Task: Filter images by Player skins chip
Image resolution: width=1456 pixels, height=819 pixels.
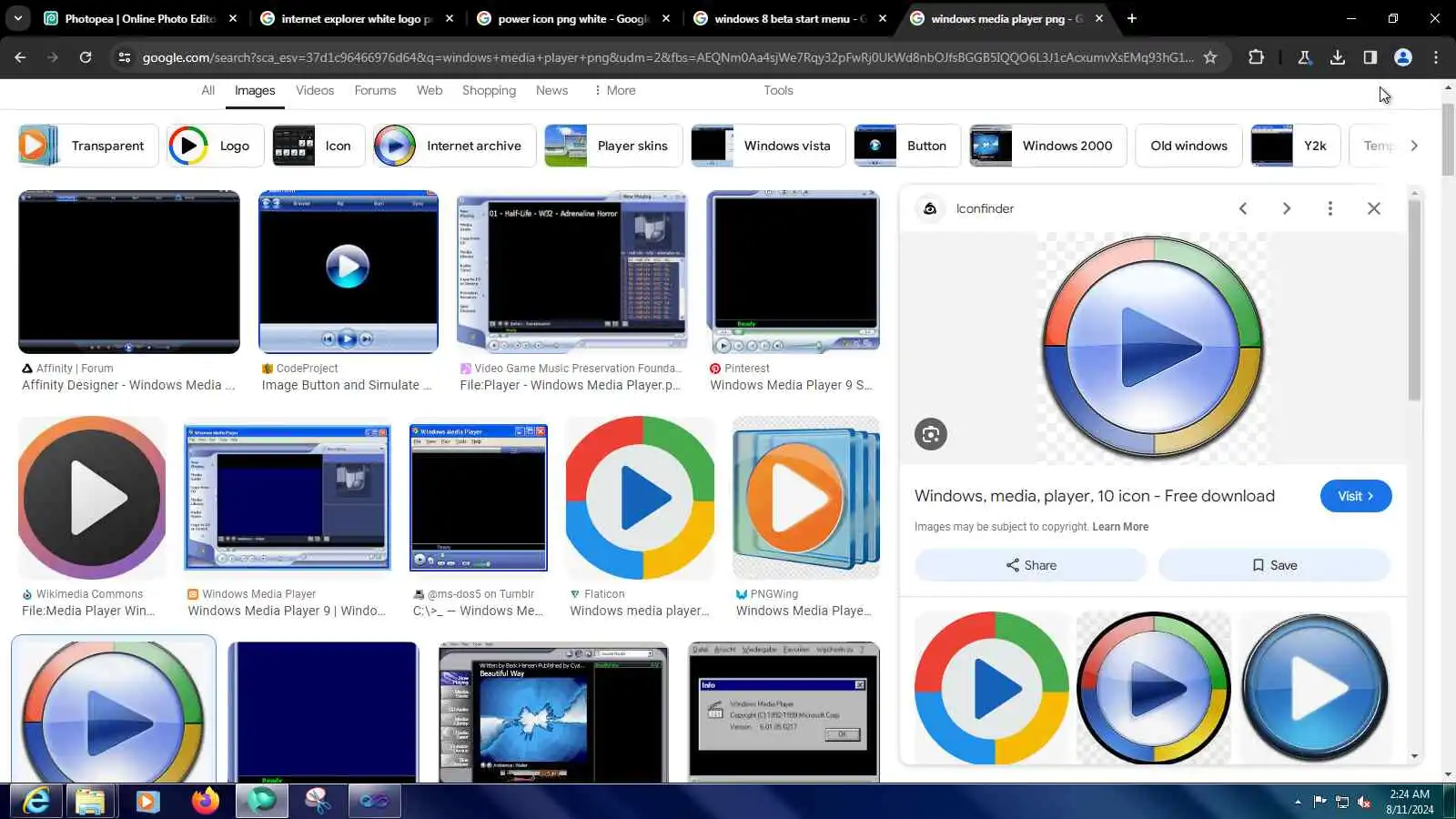Action: (613, 146)
